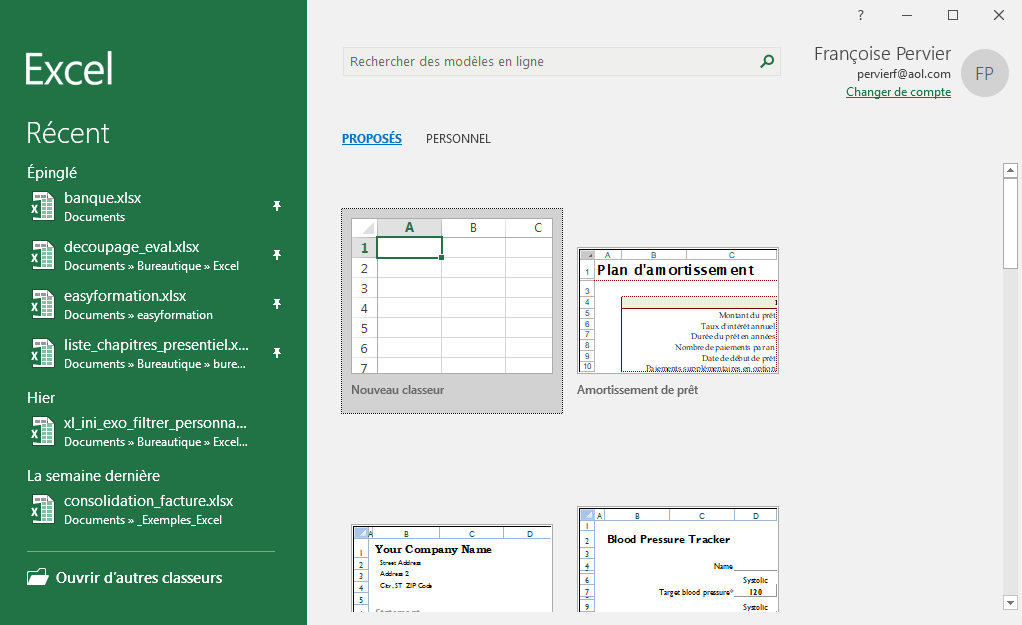Open the consolidation_facture.xlsx workbook icon
This screenshot has width=1022, height=625.
[x=42, y=510]
